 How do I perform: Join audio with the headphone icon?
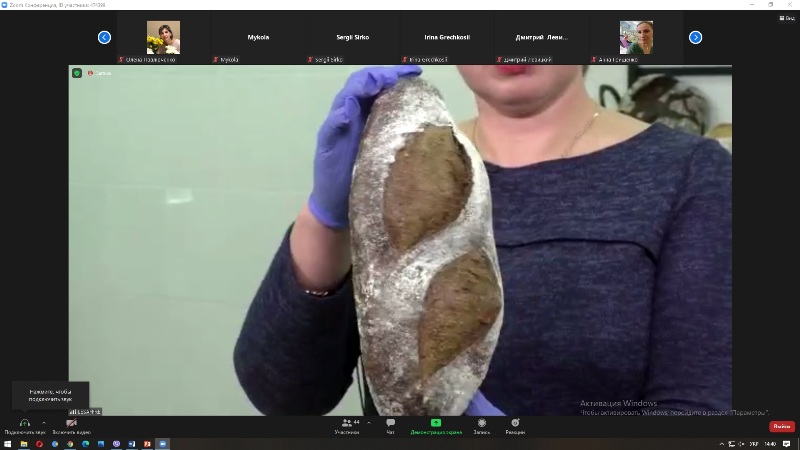pyautogui.click(x=24, y=424)
